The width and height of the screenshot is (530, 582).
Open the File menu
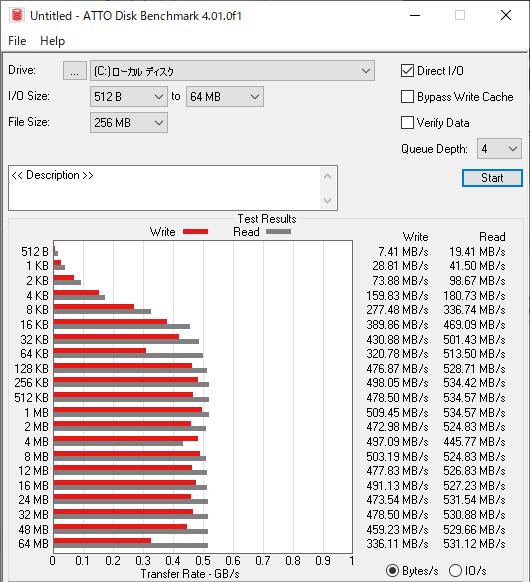pyautogui.click(x=17, y=41)
